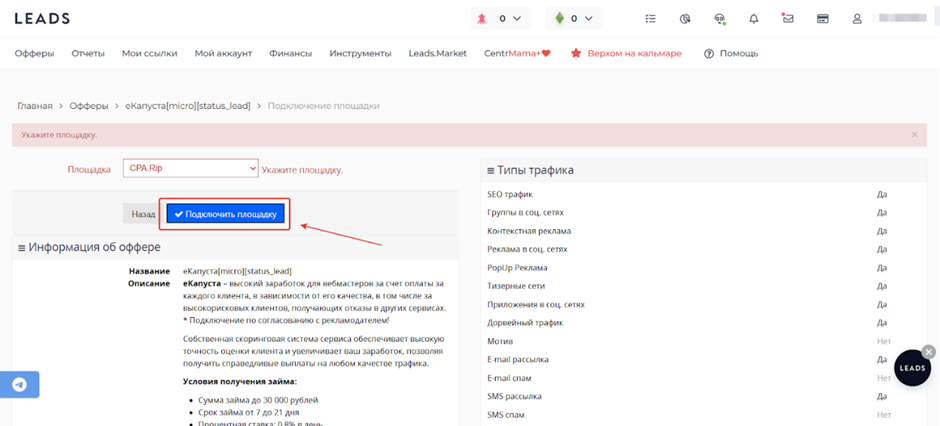Click the Дорвейный трафик row
Image resolution: width=940 pixels, height=426 pixels.
704,323
